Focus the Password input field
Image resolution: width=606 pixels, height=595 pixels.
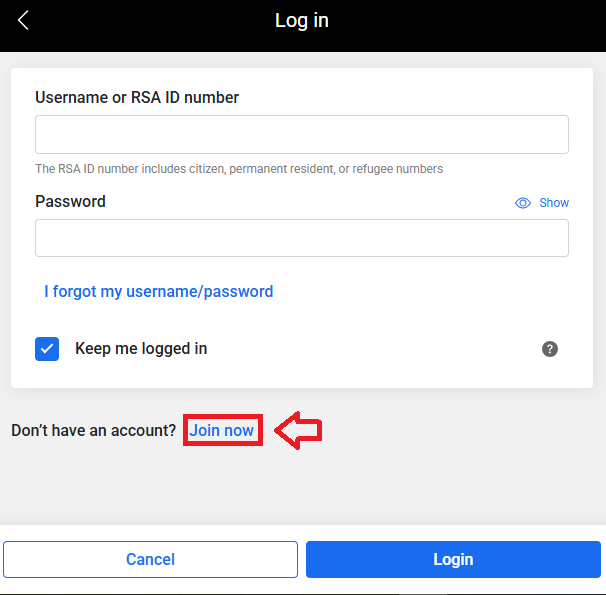pos(302,238)
